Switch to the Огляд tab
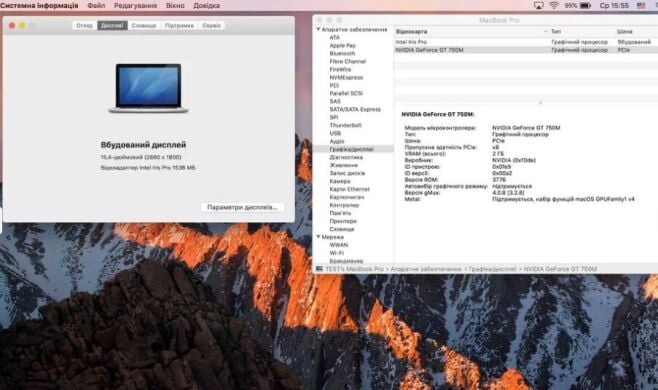This screenshot has width=658, height=390. [84, 26]
